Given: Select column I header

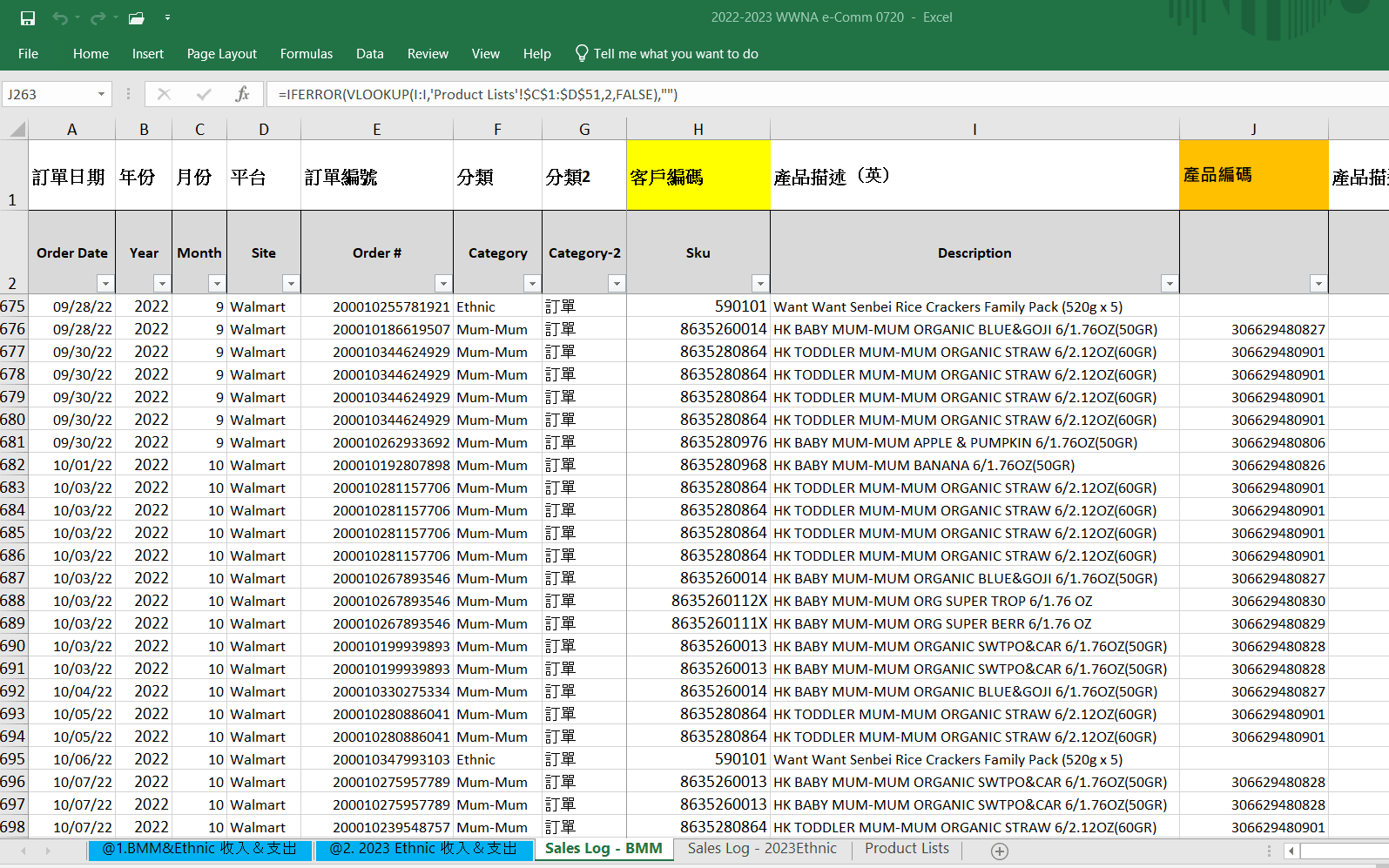Looking at the screenshot, I should pos(974,130).
